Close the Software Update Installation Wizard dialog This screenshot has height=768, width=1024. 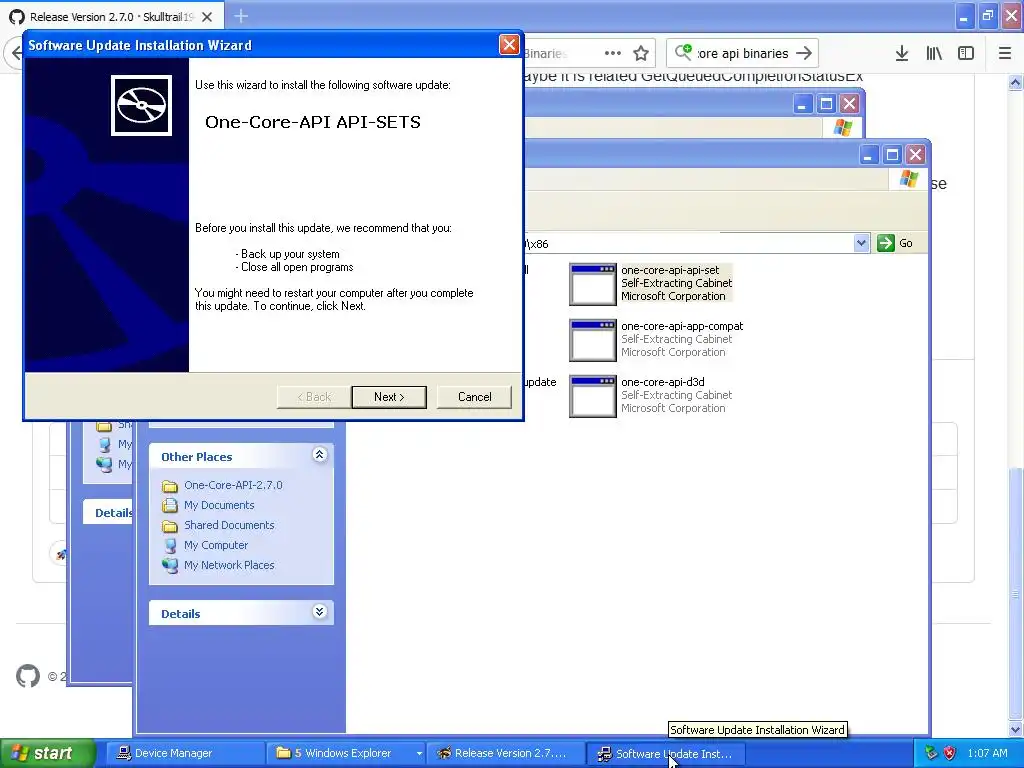coord(509,44)
